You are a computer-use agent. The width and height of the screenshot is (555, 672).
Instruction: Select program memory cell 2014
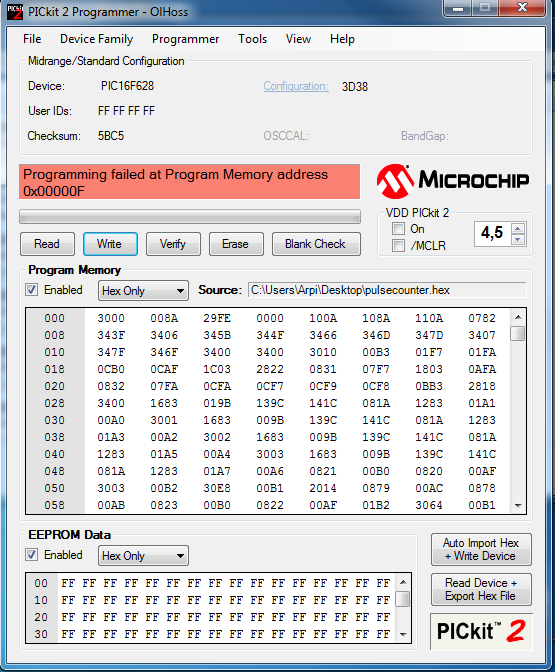pyautogui.click(x=323, y=488)
